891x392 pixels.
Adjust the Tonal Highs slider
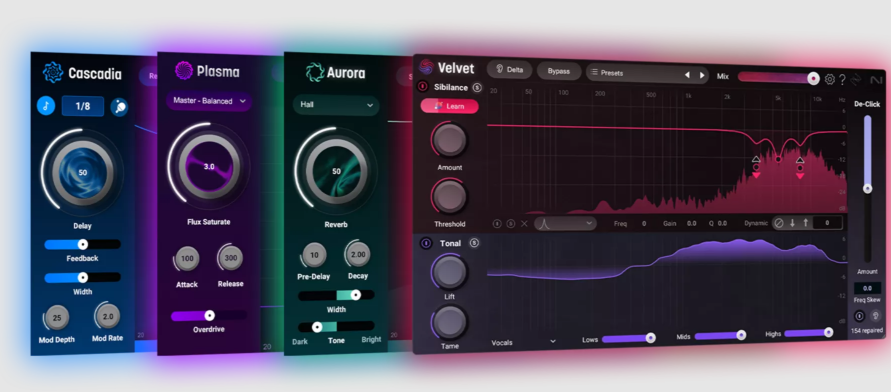[x=809, y=333]
